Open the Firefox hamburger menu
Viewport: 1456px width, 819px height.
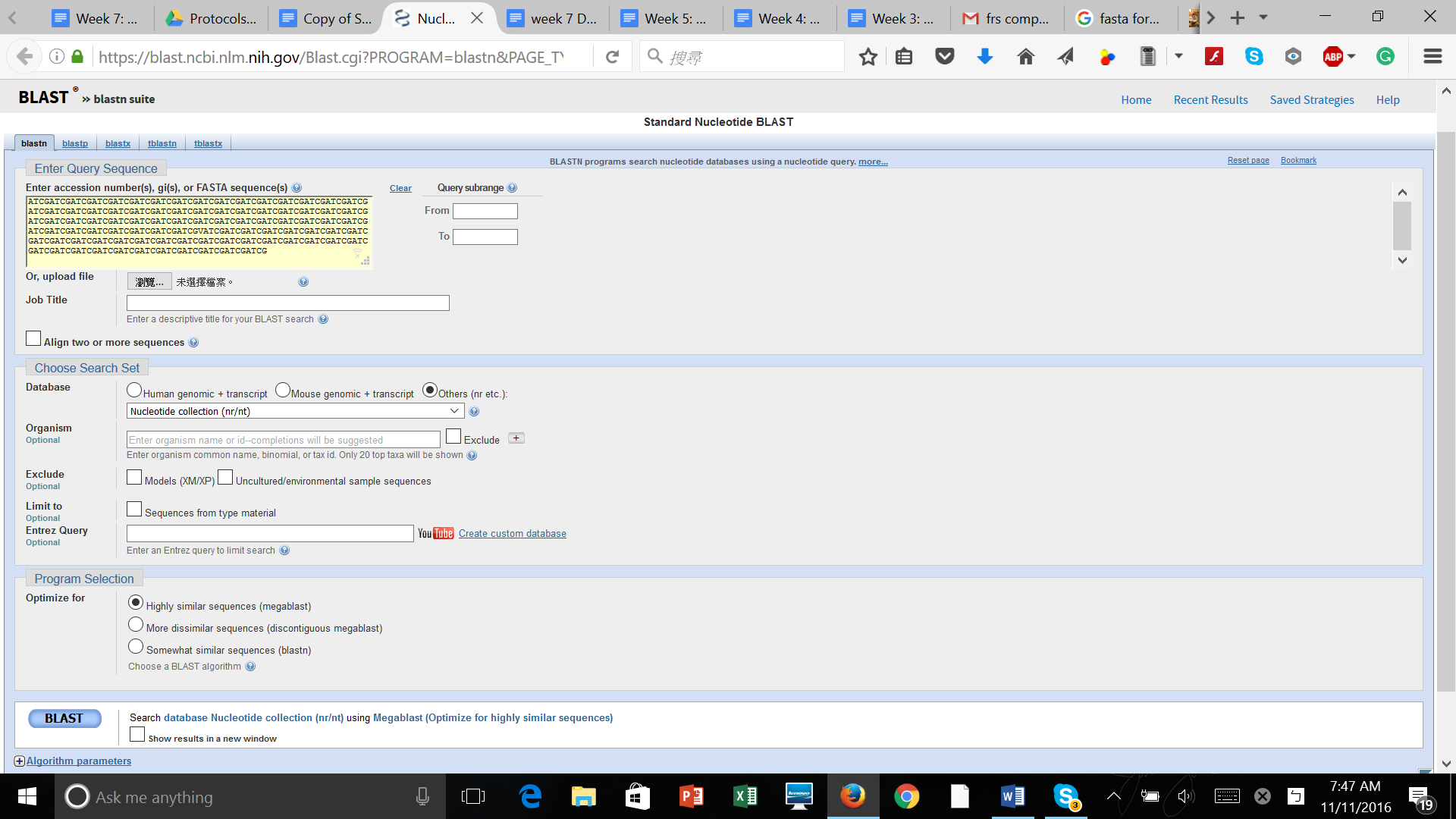[1432, 57]
